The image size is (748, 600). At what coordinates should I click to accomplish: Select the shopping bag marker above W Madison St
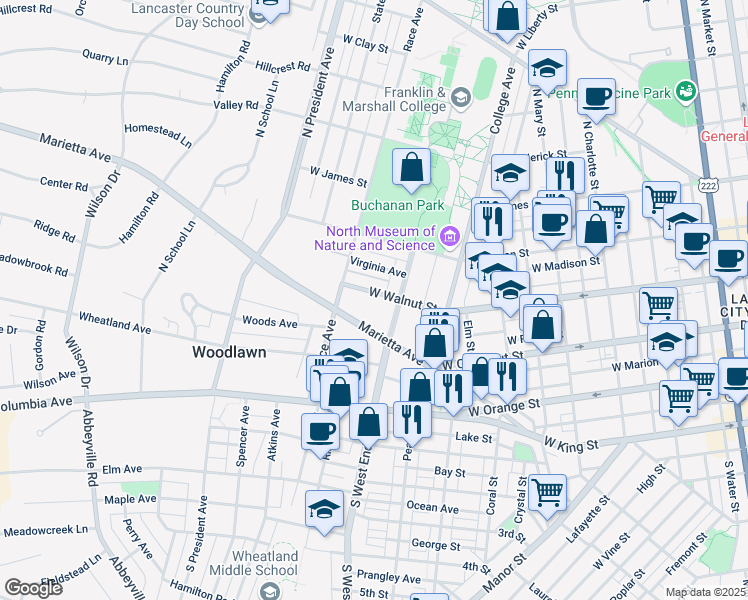[595, 230]
